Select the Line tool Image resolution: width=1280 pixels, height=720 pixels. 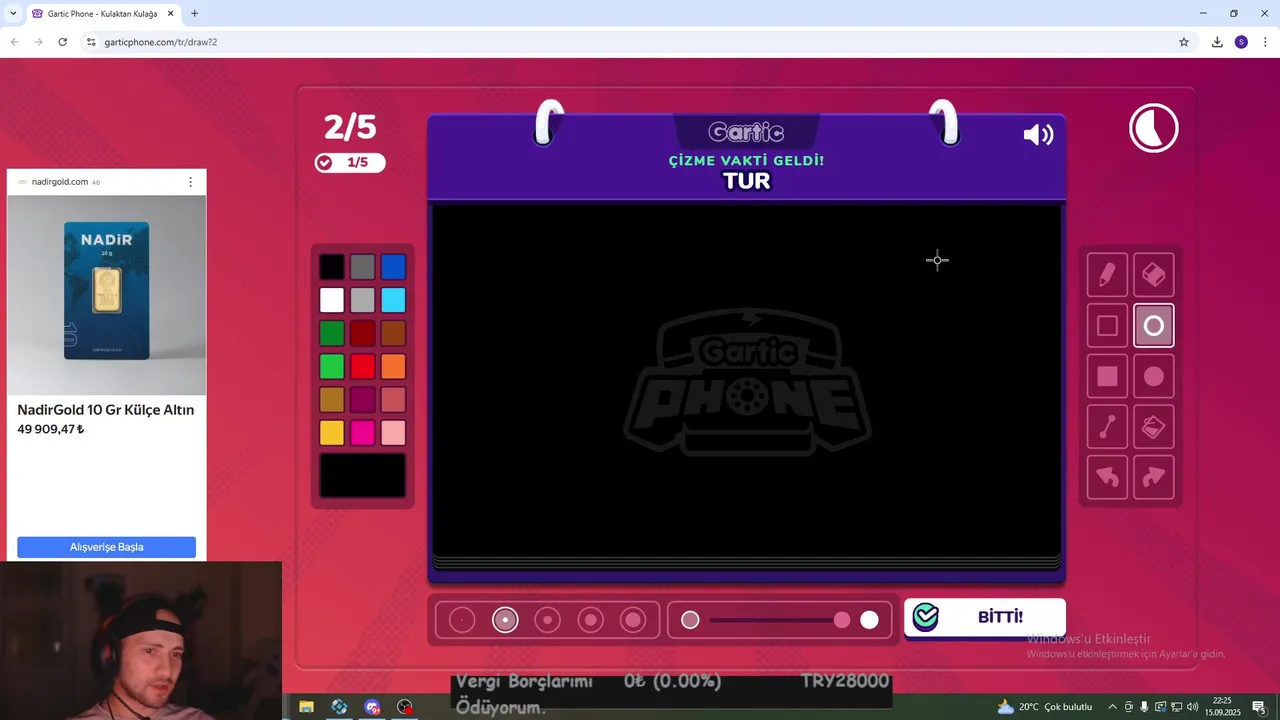pyautogui.click(x=1107, y=427)
